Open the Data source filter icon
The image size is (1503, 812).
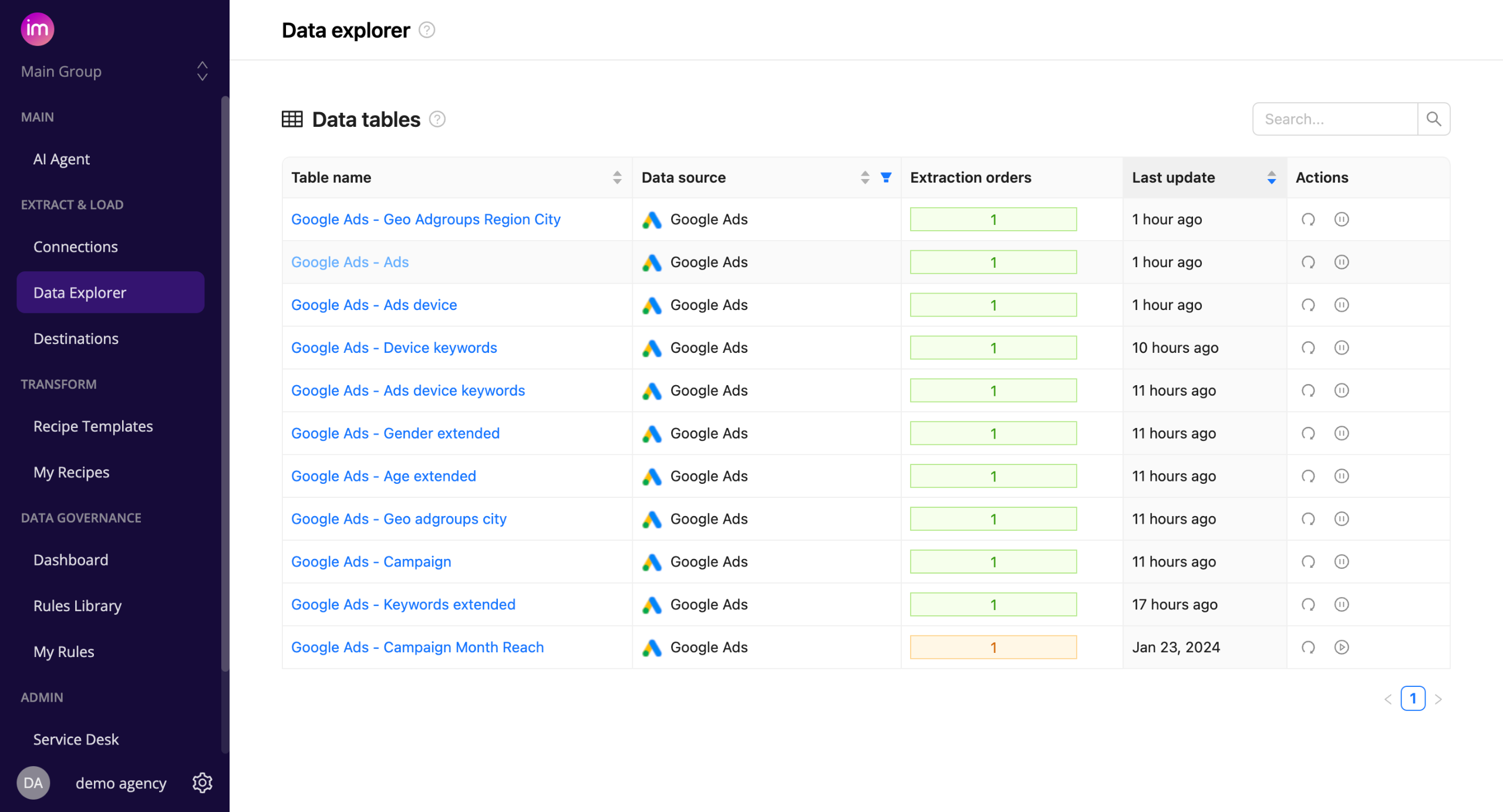pos(886,177)
